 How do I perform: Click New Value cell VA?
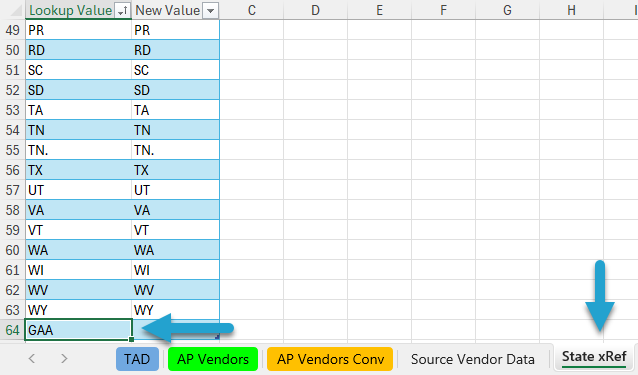click(175, 210)
